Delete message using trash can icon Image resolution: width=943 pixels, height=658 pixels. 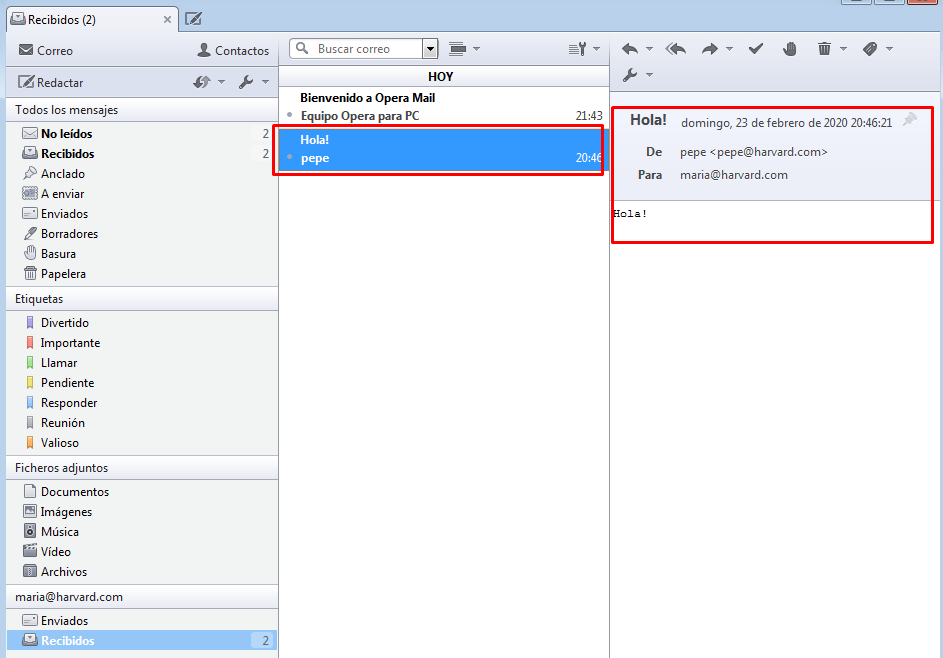[x=824, y=49]
